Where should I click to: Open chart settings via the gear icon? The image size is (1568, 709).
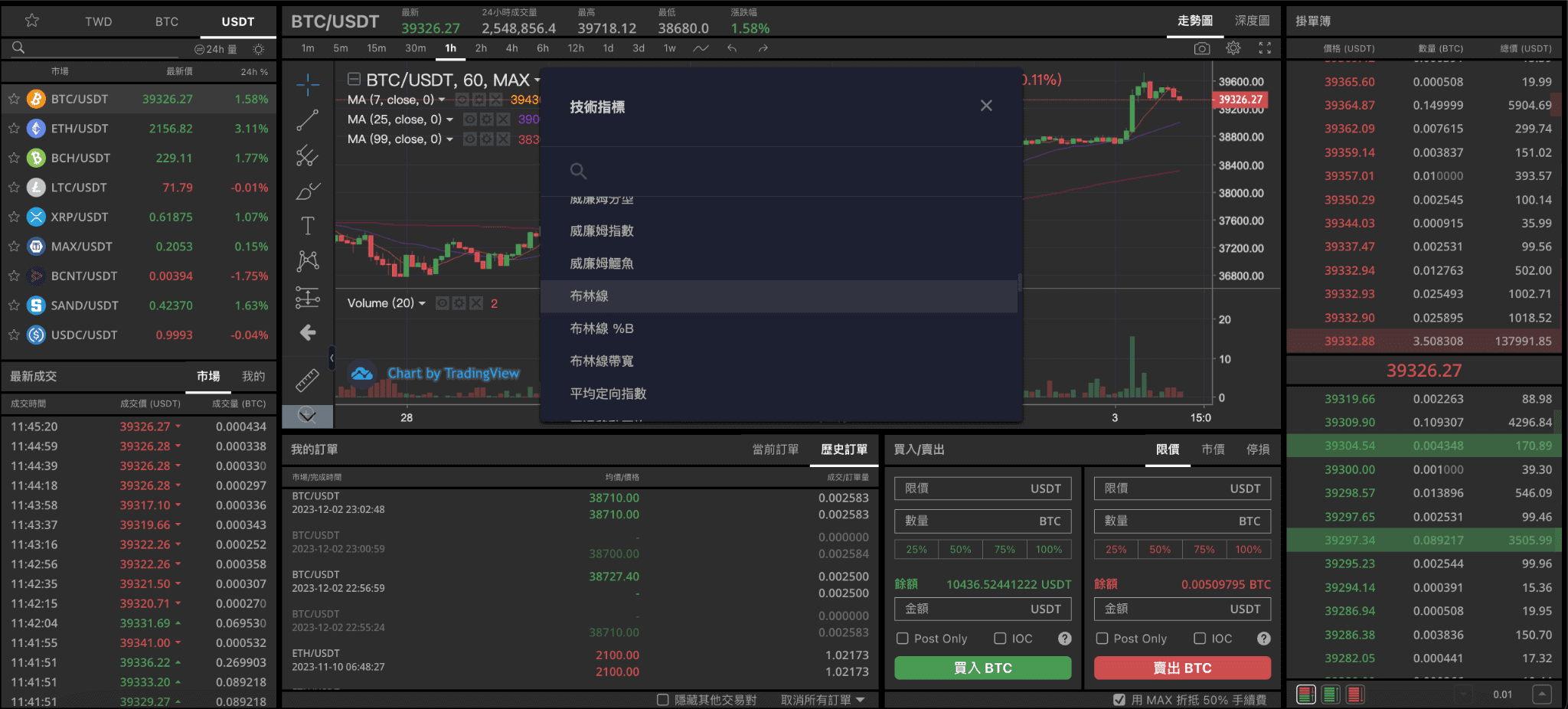point(1233,47)
